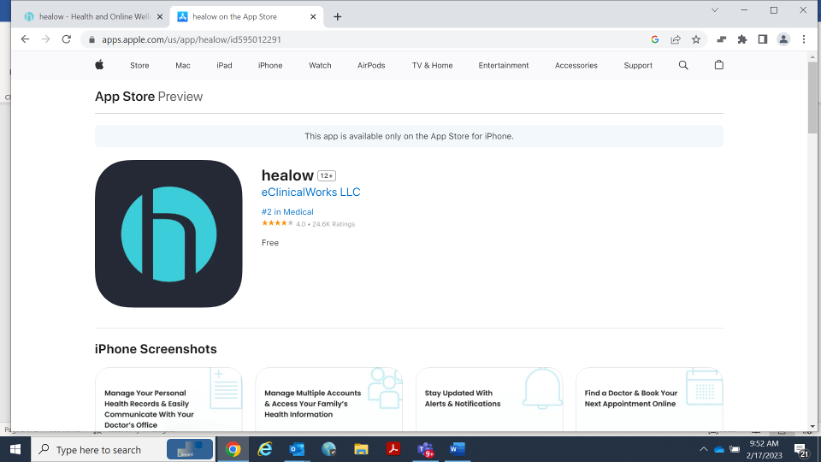Reload the App Store page
822x462 pixels.
point(66,39)
